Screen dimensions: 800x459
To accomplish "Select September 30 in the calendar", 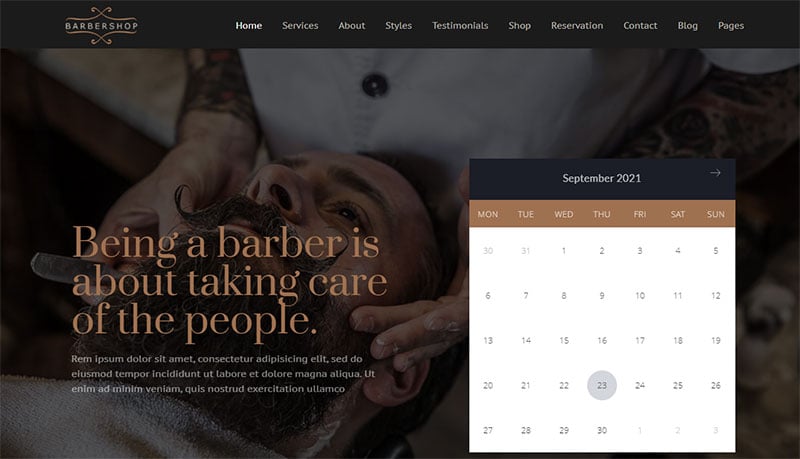I will [x=602, y=430].
